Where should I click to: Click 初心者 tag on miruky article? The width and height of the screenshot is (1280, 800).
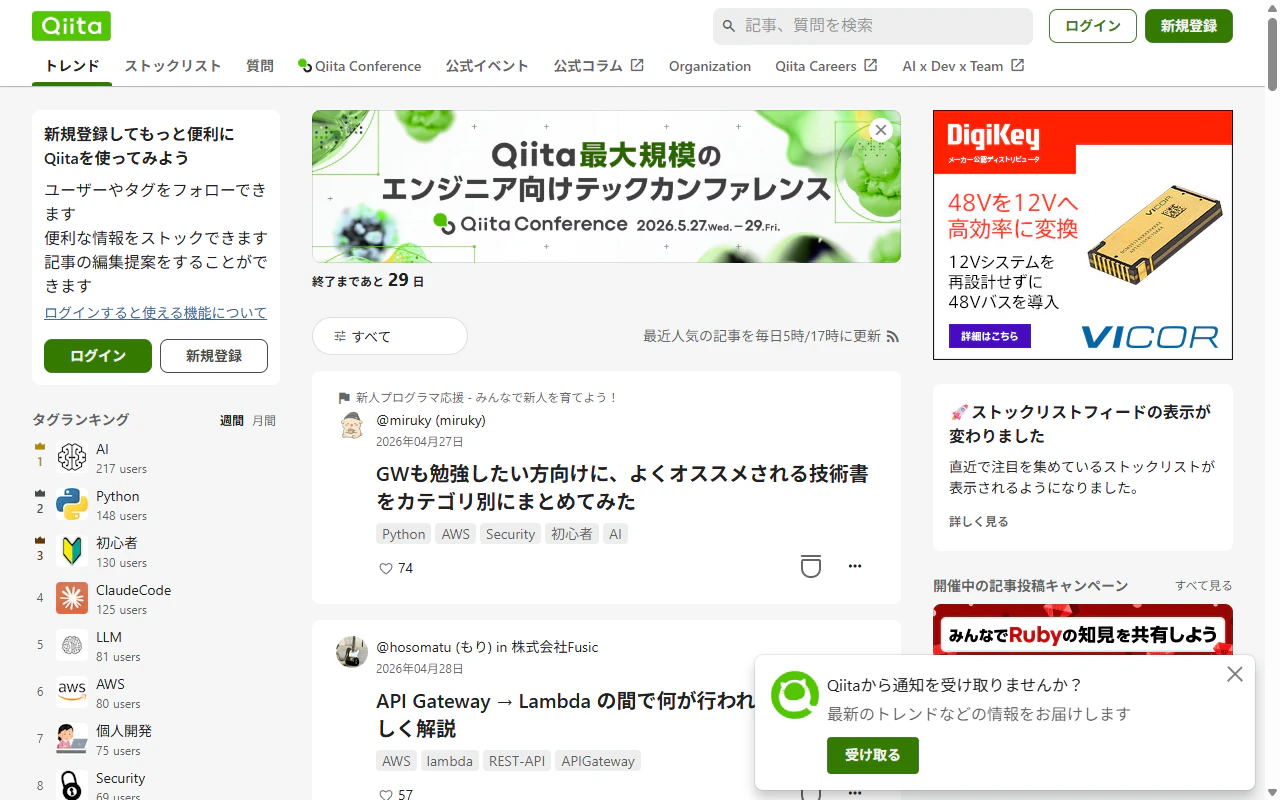click(572, 534)
